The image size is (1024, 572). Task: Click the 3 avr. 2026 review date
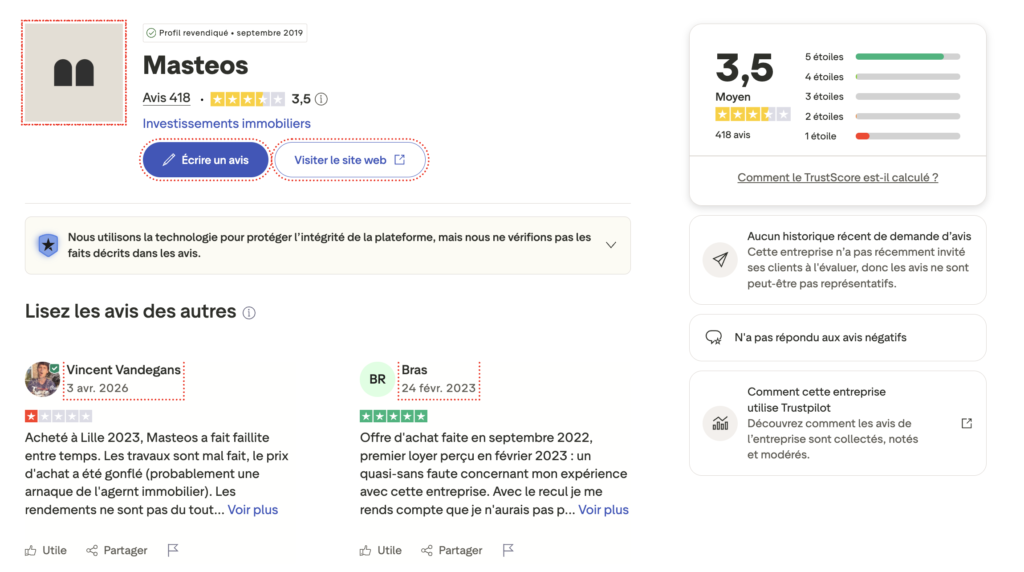point(97,389)
